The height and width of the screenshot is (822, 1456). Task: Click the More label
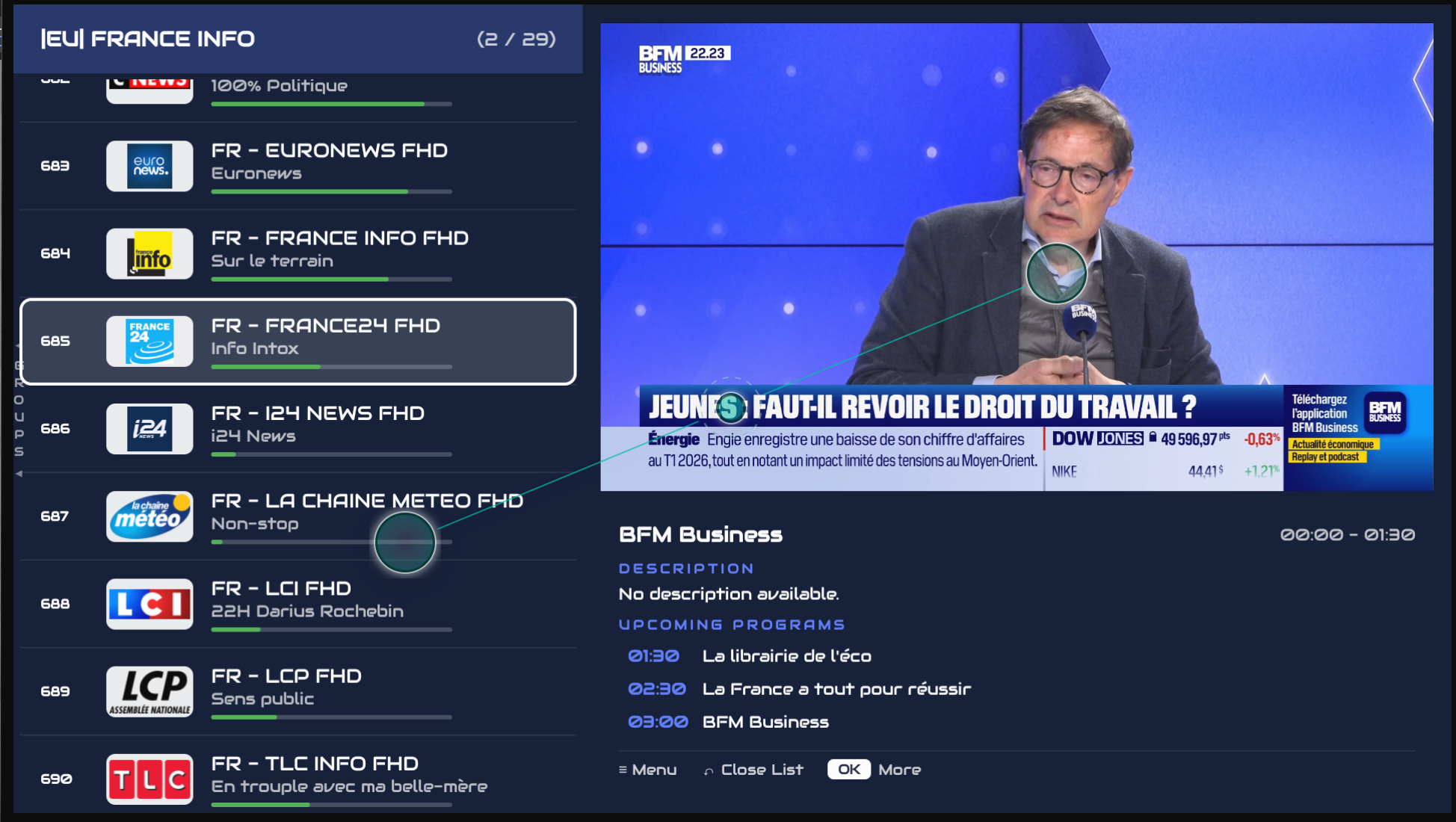pos(900,770)
